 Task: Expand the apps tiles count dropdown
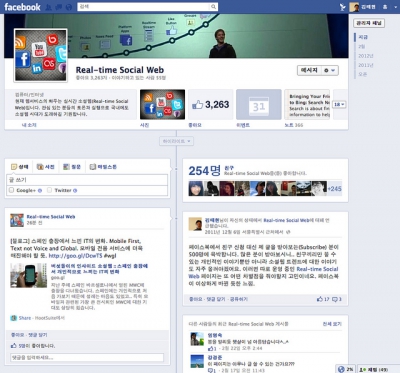340,104
